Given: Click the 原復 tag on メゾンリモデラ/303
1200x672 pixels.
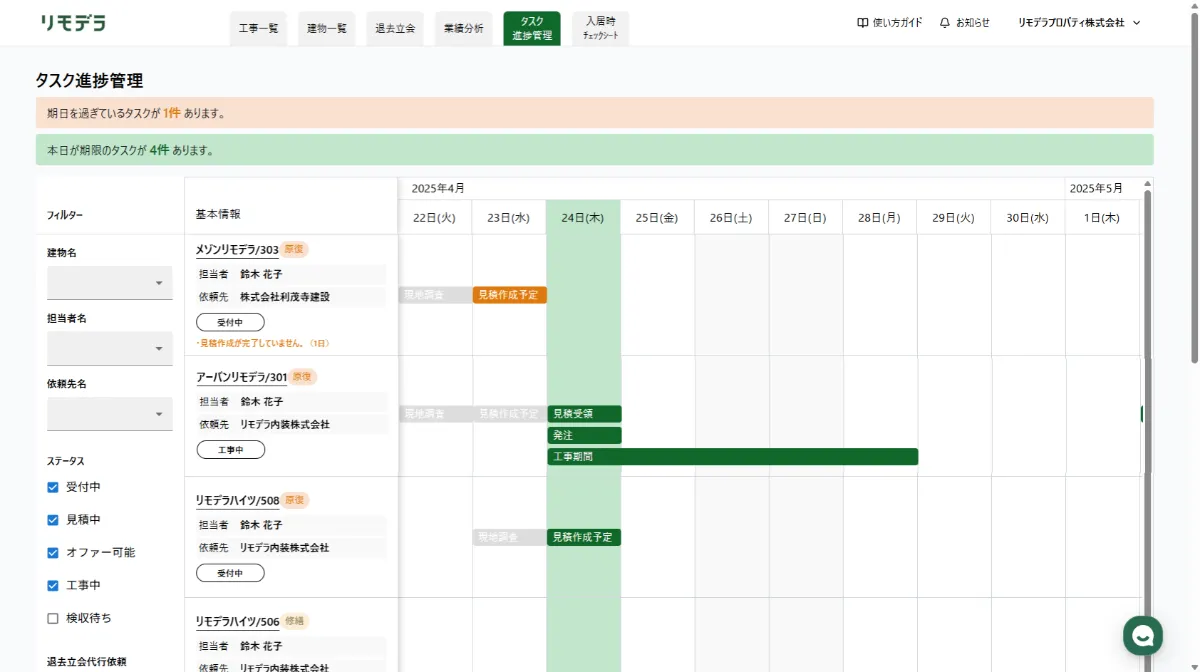Looking at the screenshot, I should point(295,249).
